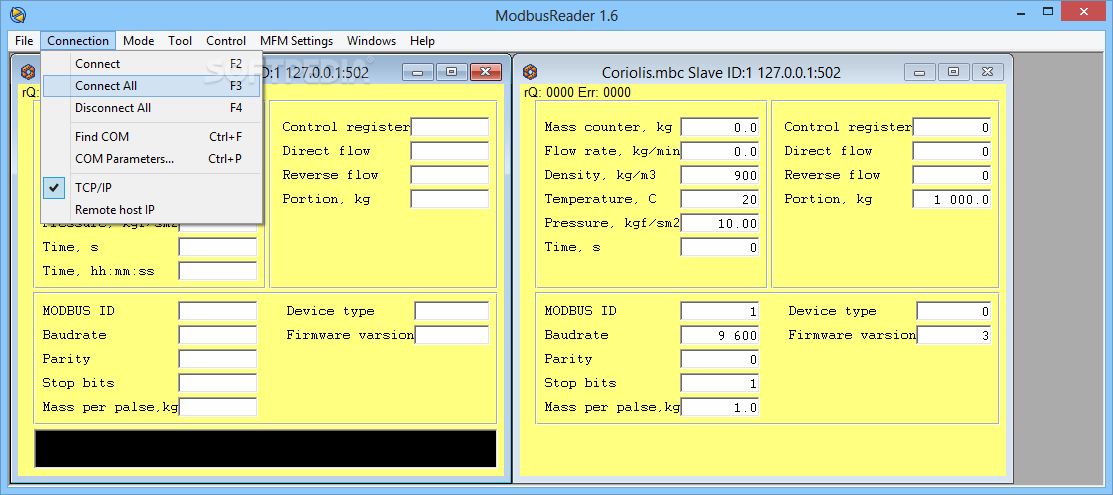Open COM Parameters... dialog from menu
Viewport: 1113px width, 495px height.
pos(152,158)
